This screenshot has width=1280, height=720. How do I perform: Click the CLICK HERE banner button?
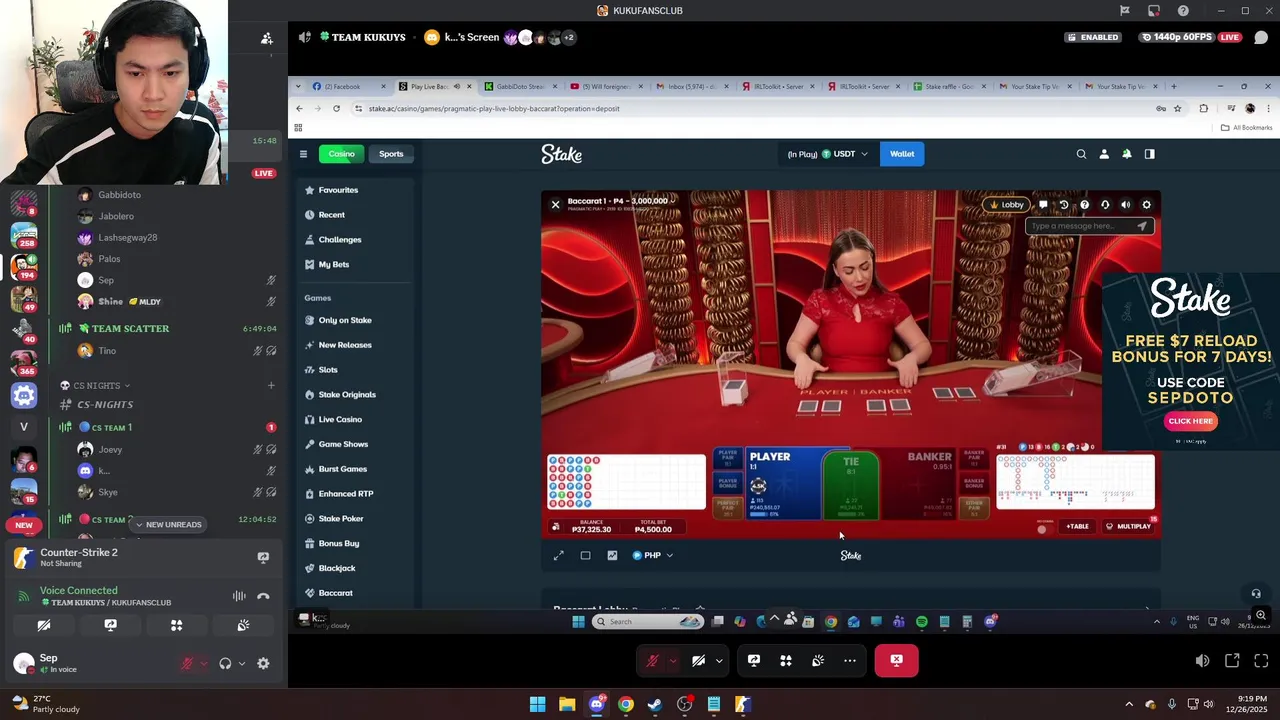click(x=1190, y=421)
